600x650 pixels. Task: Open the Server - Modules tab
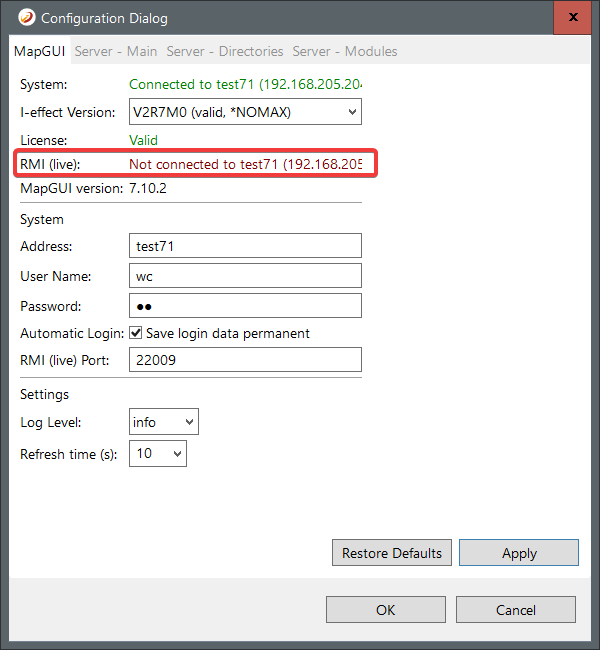pos(344,51)
